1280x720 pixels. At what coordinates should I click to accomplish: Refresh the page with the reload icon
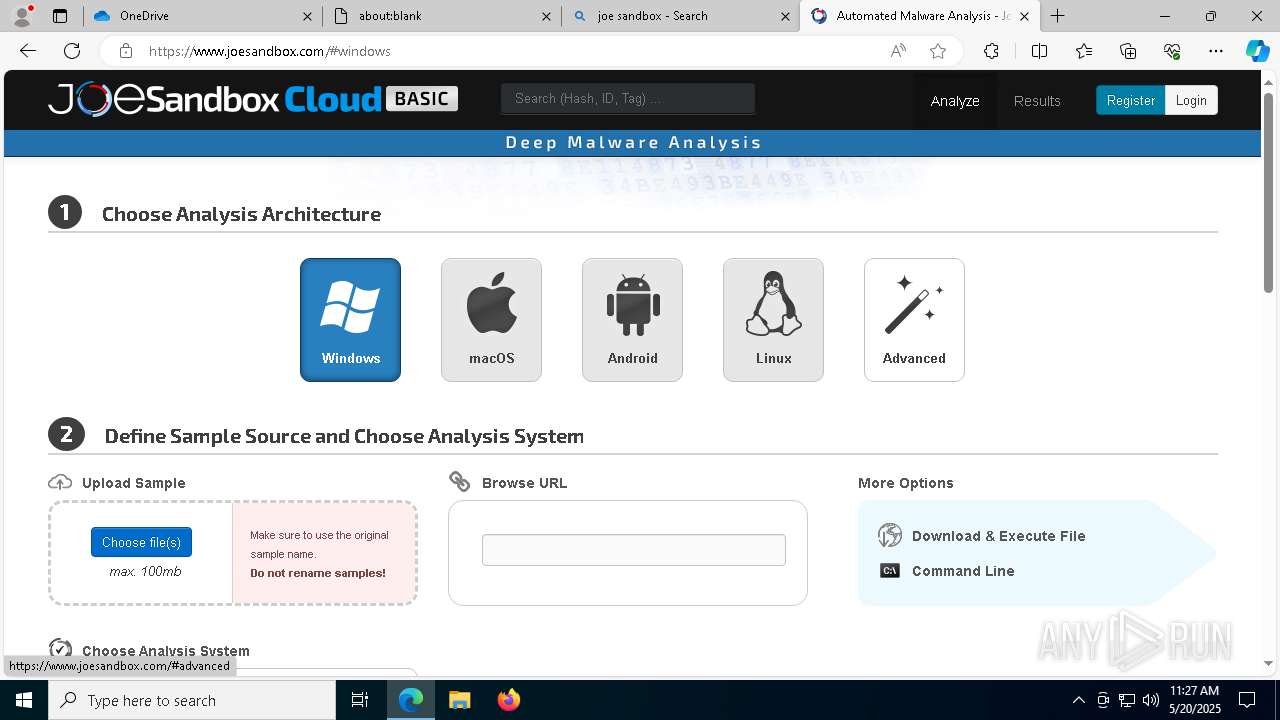click(72, 51)
